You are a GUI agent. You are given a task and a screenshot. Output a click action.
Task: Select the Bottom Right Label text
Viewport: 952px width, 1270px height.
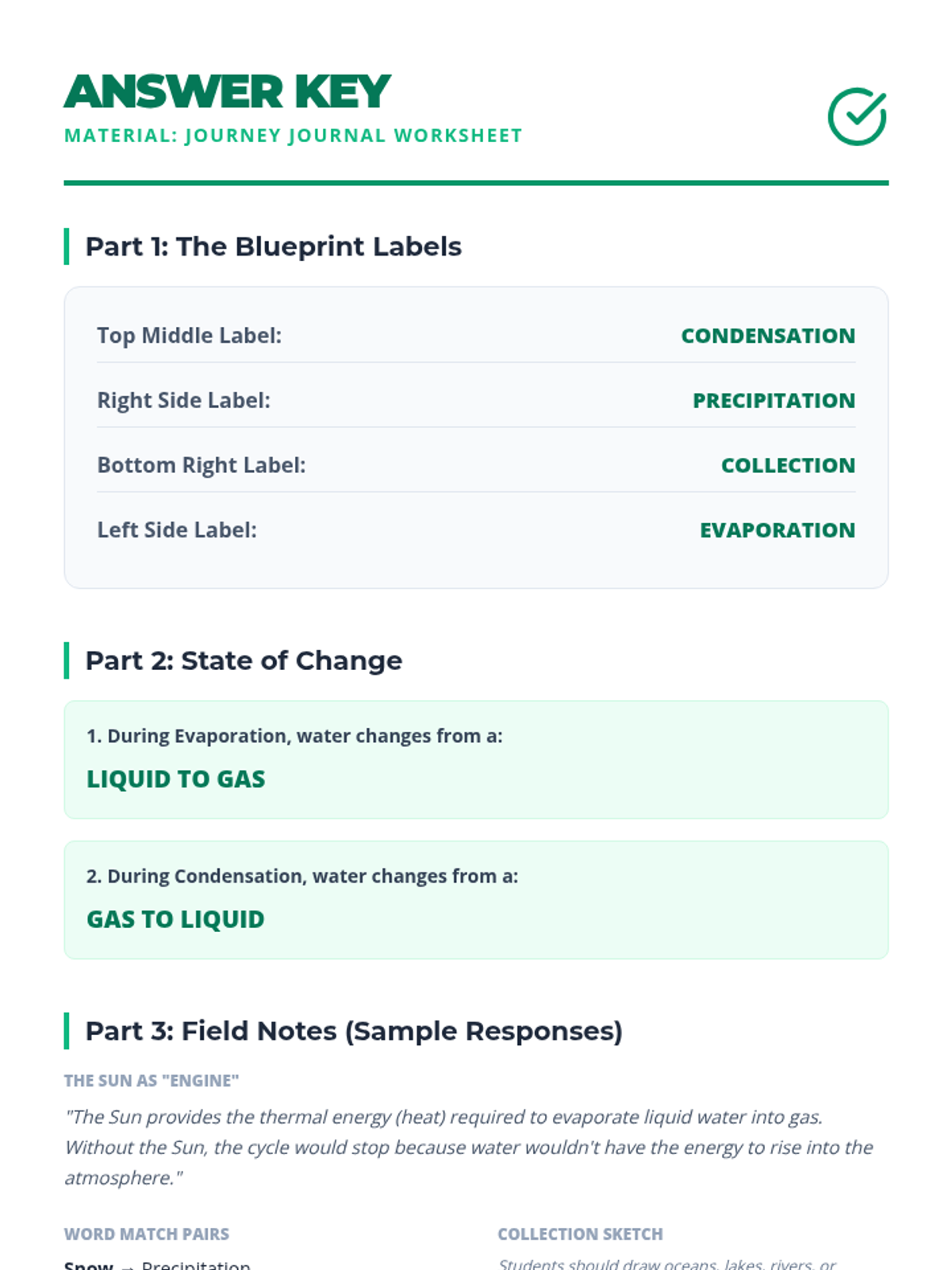click(x=201, y=465)
